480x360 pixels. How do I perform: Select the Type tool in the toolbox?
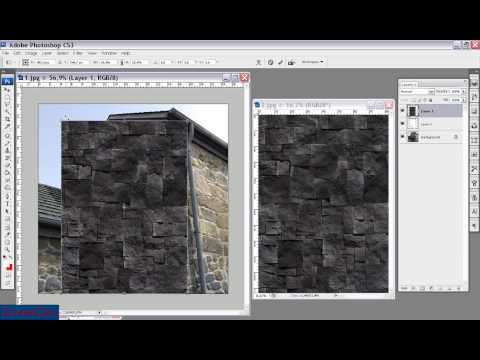[x=7, y=203]
